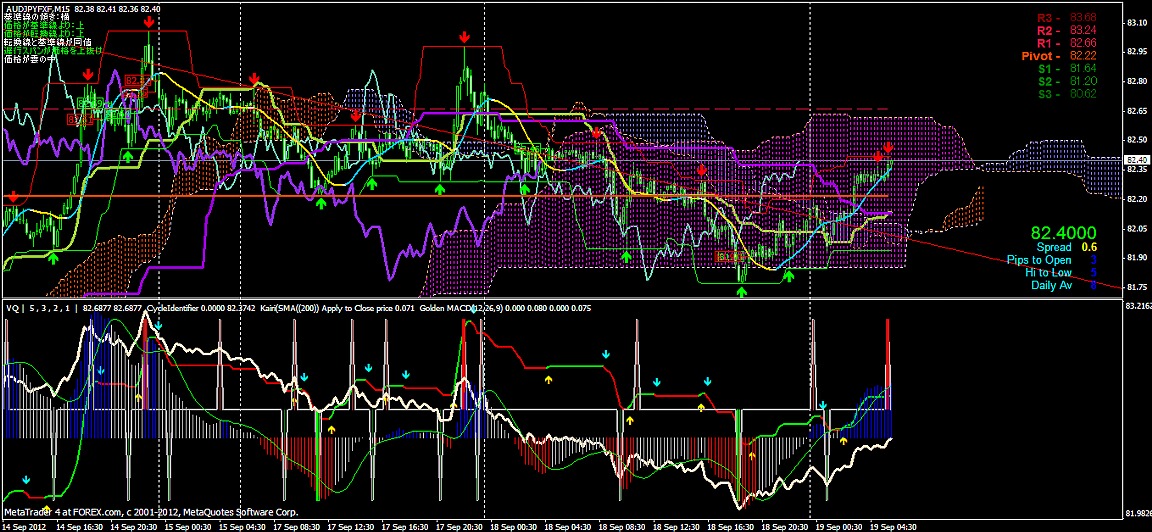This screenshot has width=1152, height=532.
Task: Click the 14 Sep 16:30 time label
Action: 79,527
